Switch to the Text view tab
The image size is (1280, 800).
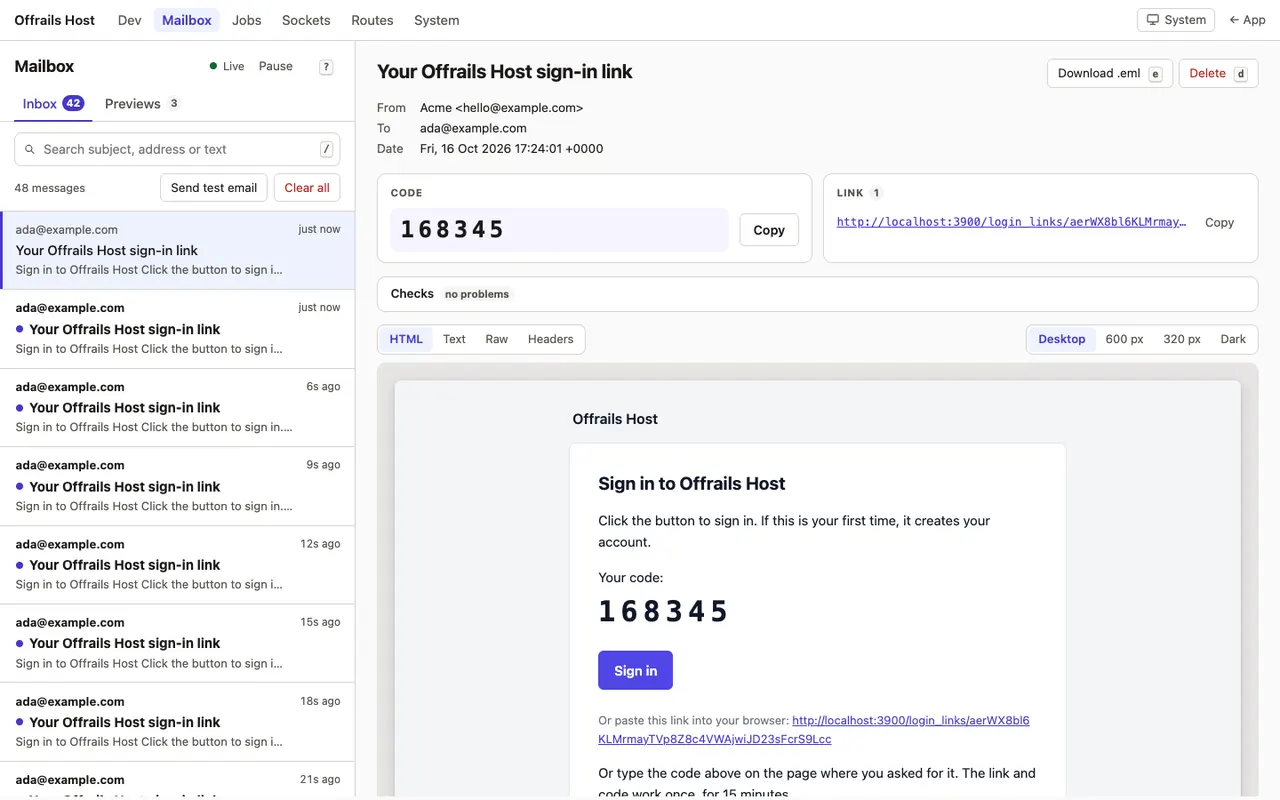coord(454,339)
